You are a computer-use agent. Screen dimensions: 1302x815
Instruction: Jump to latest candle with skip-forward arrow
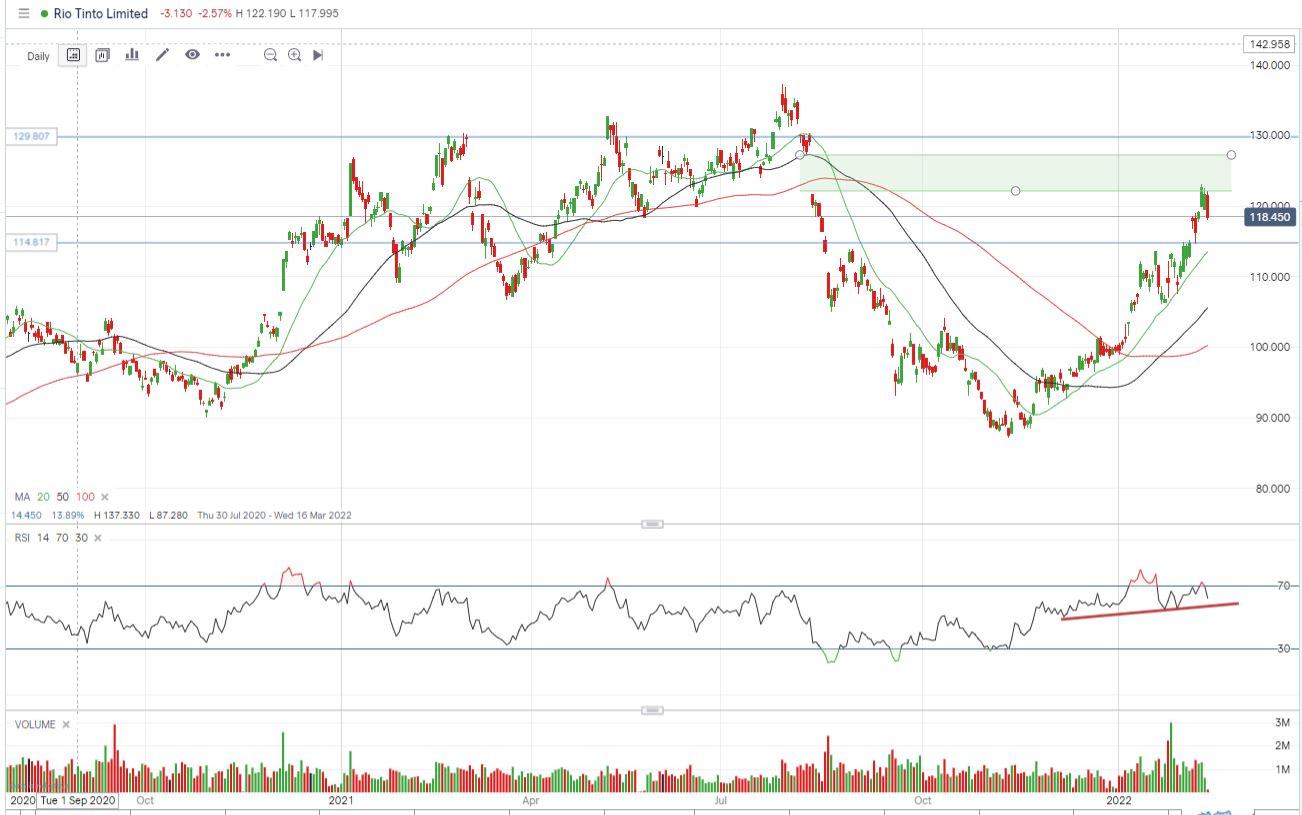click(x=318, y=55)
